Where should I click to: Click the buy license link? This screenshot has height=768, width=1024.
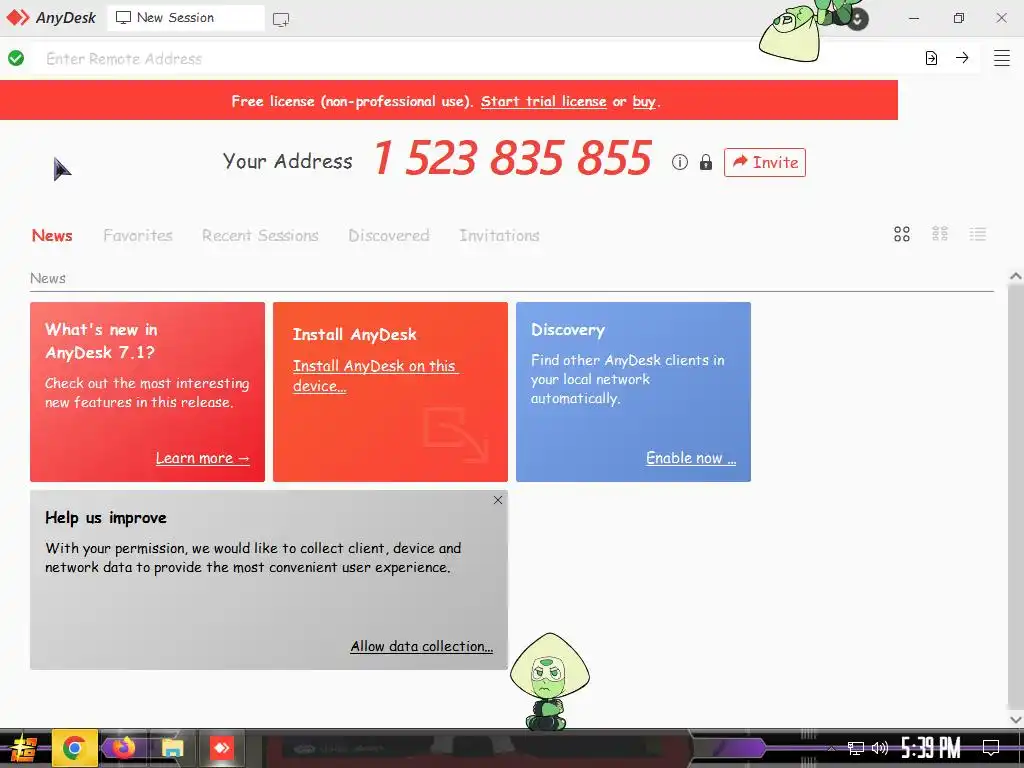[644, 101]
